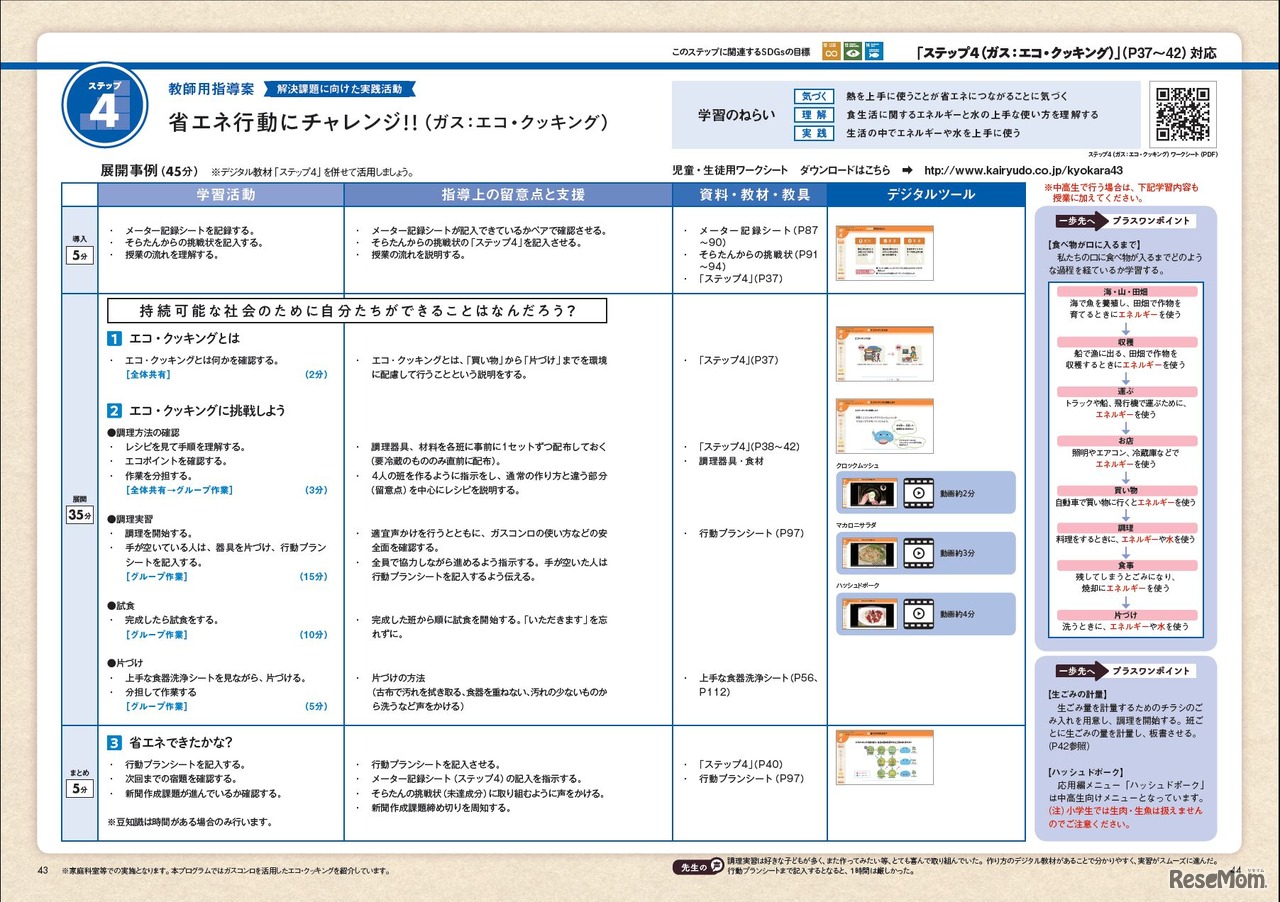
Task: Play the マカロニサラダ video film icon
Action: (916, 553)
